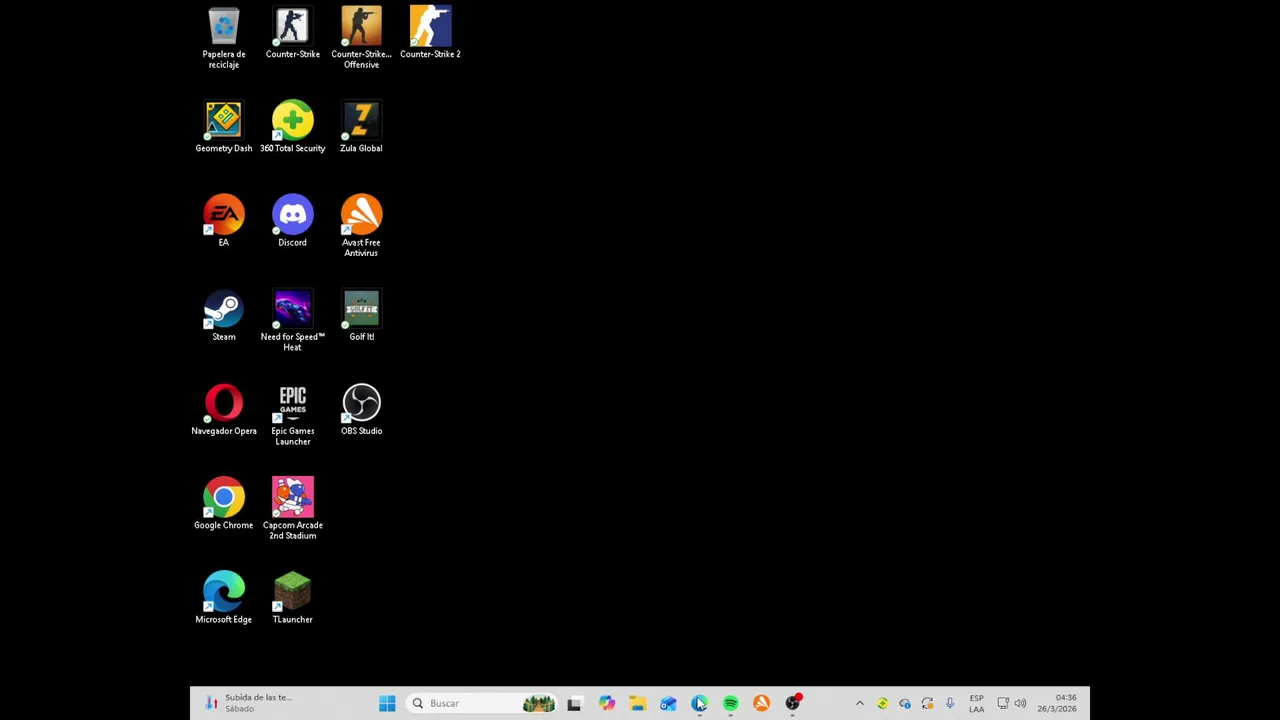
Task: Select the OBS Studio desktop icon
Action: point(361,410)
